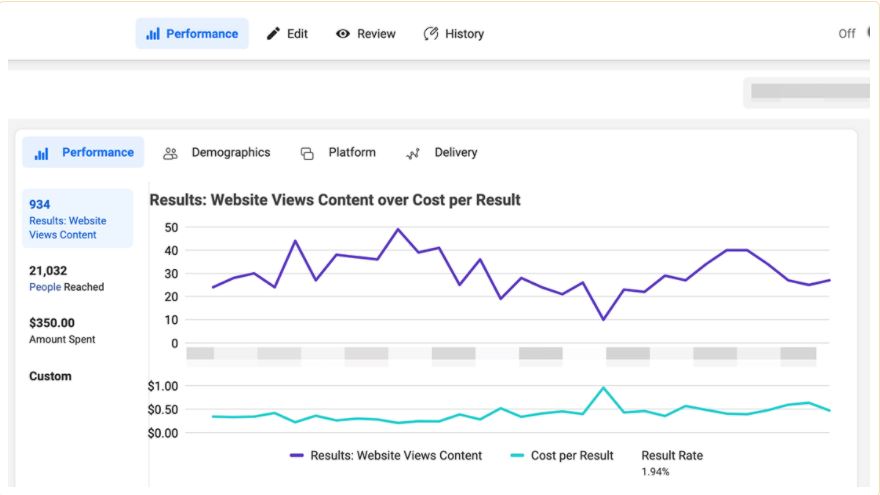This screenshot has width=880, height=495.
Task: Open the Custom metric selector
Action: (50, 376)
